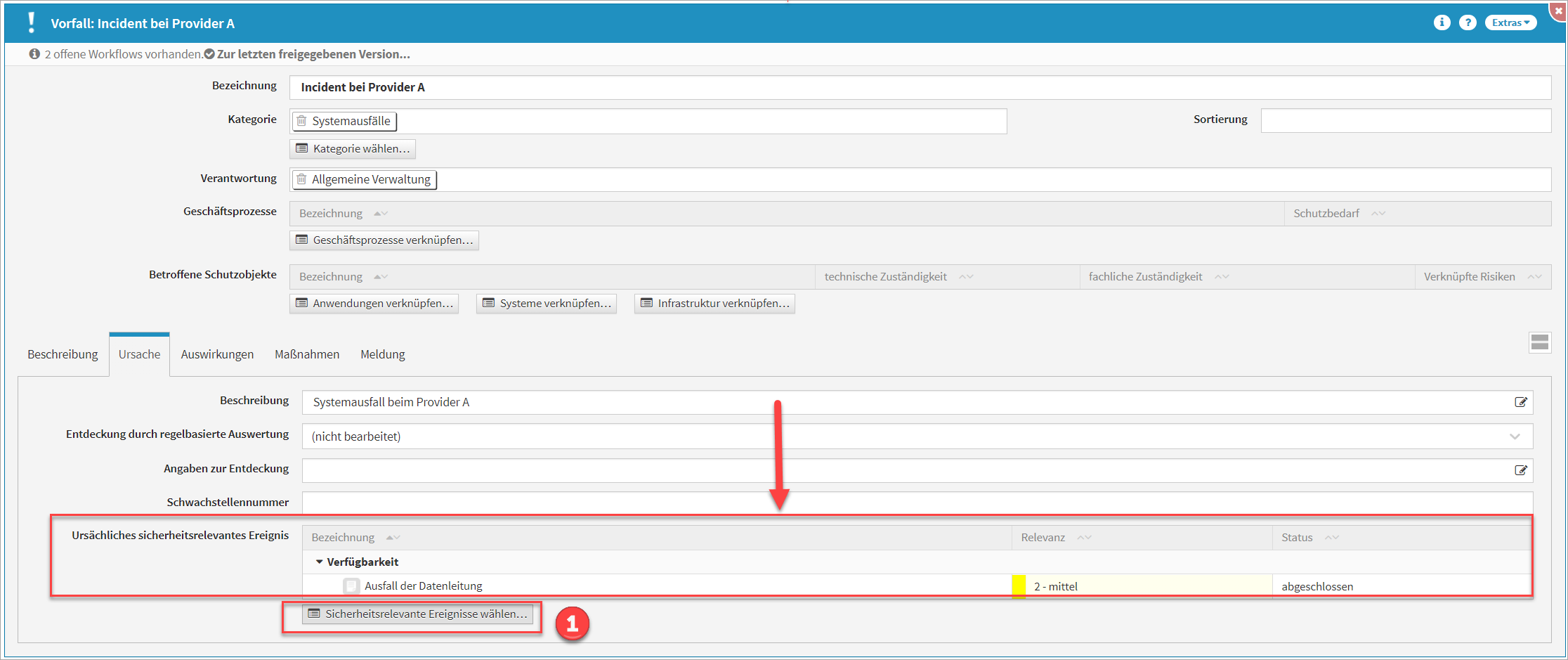Click into the Schwachstellennummer input field

point(913,502)
